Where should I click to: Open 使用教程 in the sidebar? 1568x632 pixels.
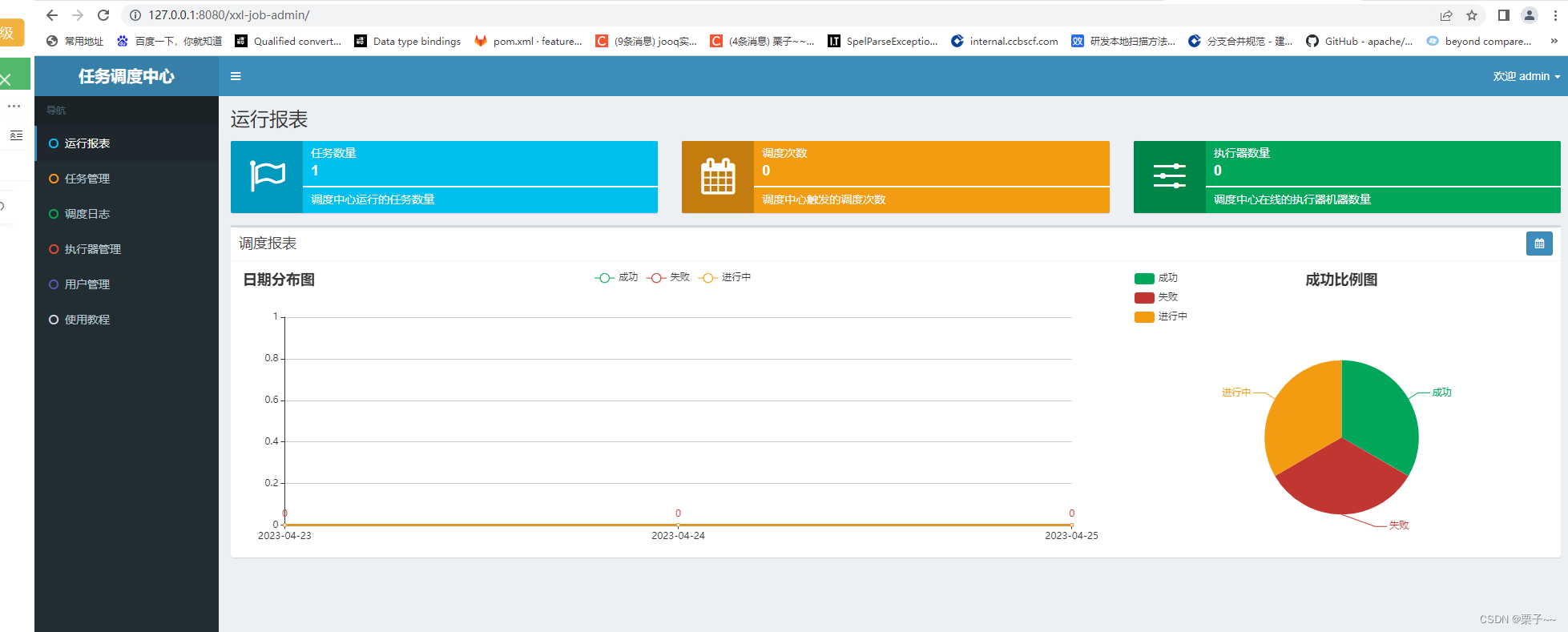pyautogui.click(x=127, y=320)
